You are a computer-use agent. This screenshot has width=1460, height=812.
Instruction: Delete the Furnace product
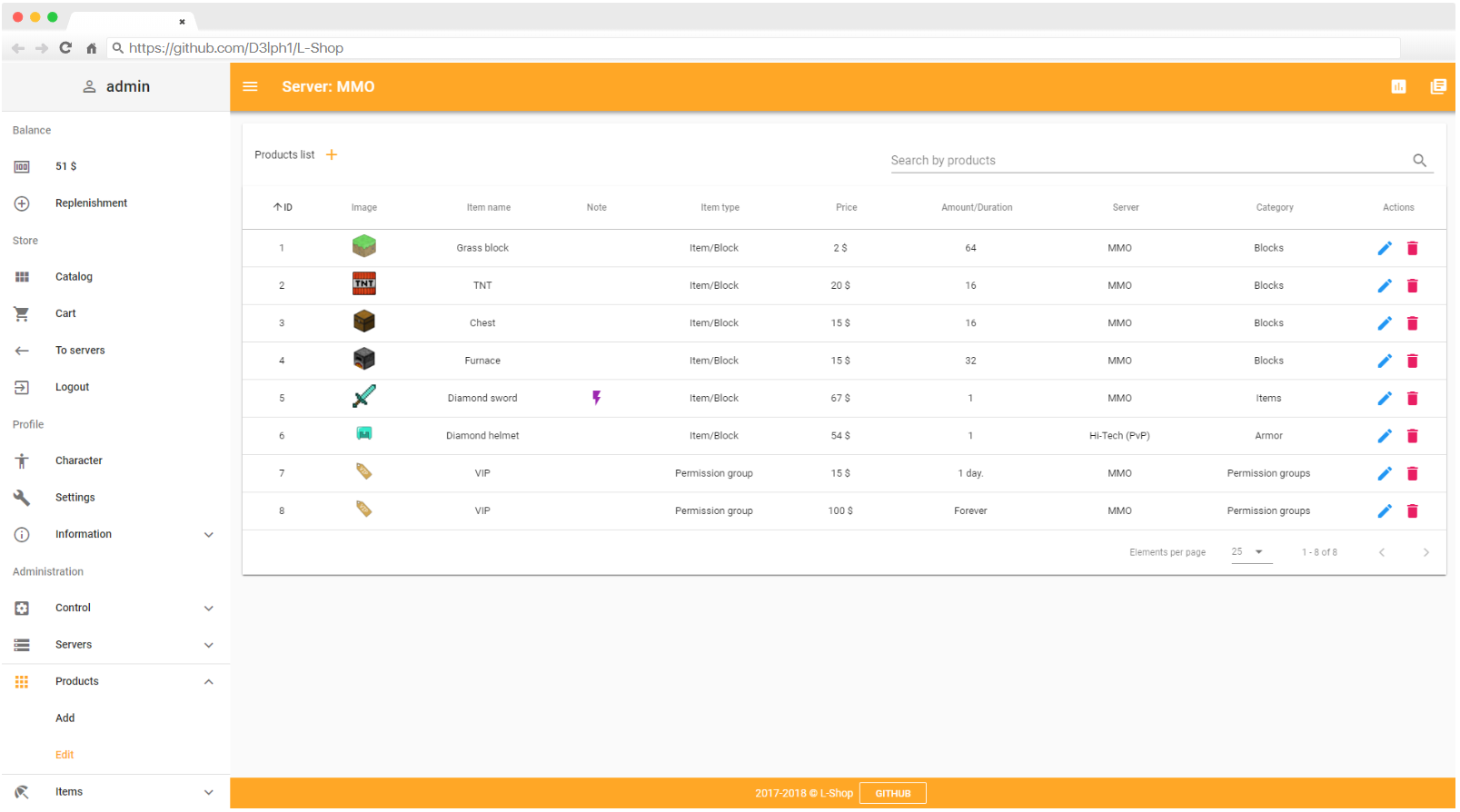coord(1412,361)
